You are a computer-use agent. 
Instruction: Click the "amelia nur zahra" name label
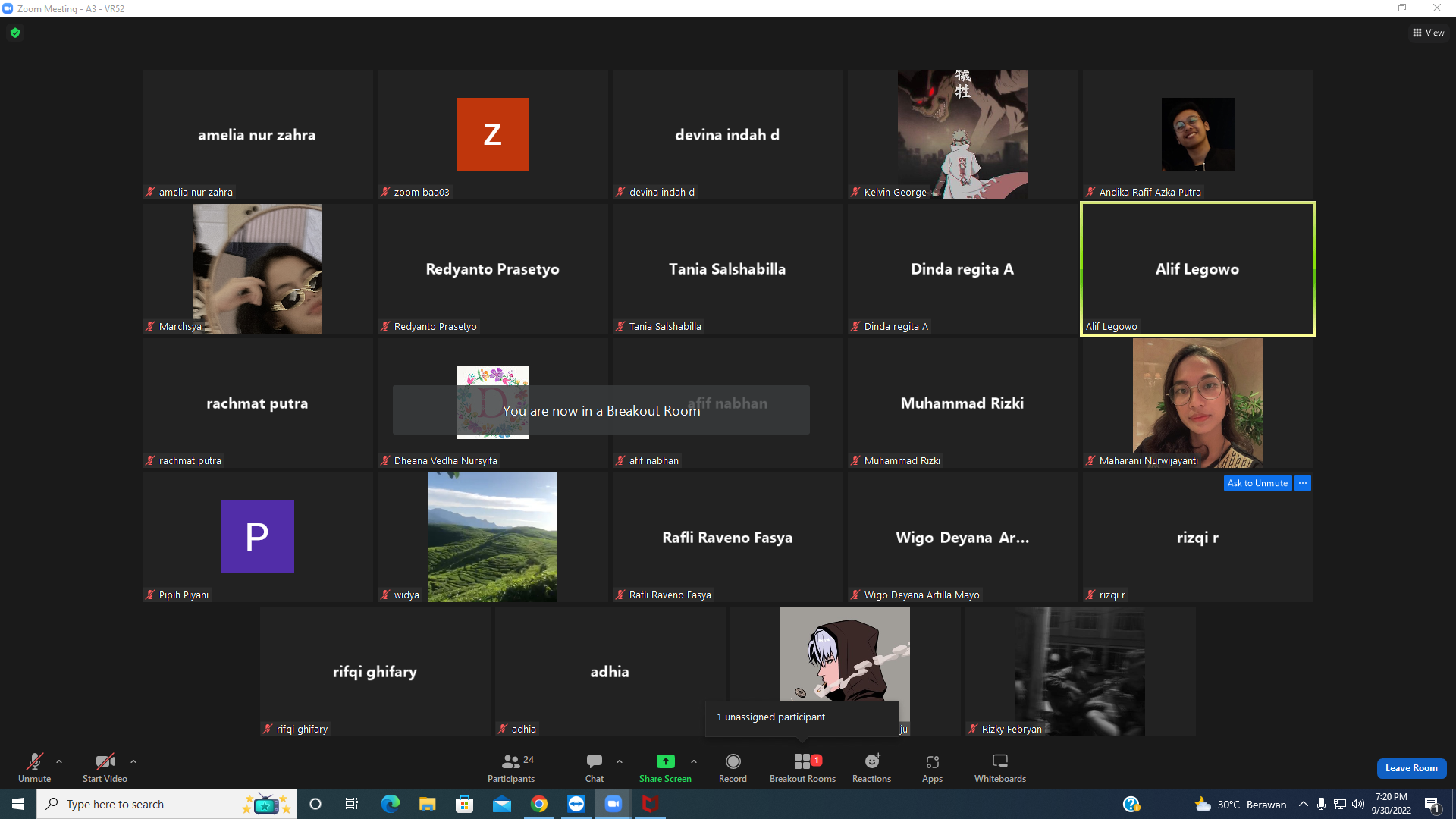click(196, 193)
